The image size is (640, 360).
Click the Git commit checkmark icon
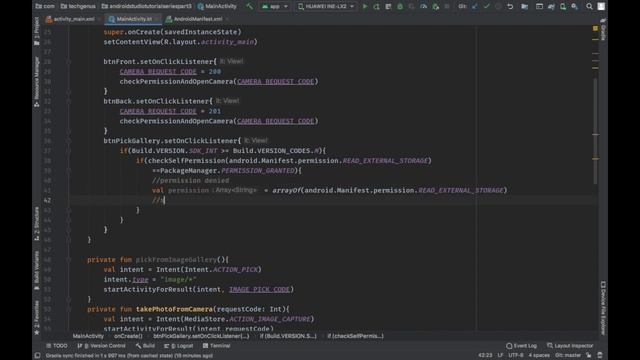(486, 7)
